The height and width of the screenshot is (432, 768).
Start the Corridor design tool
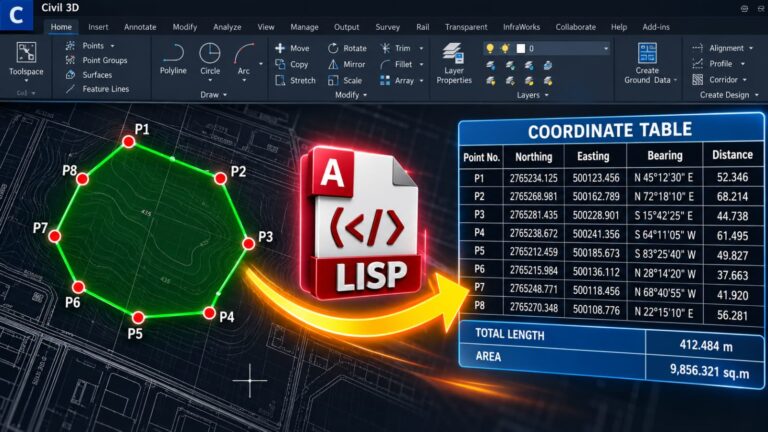(x=715, y=79)
